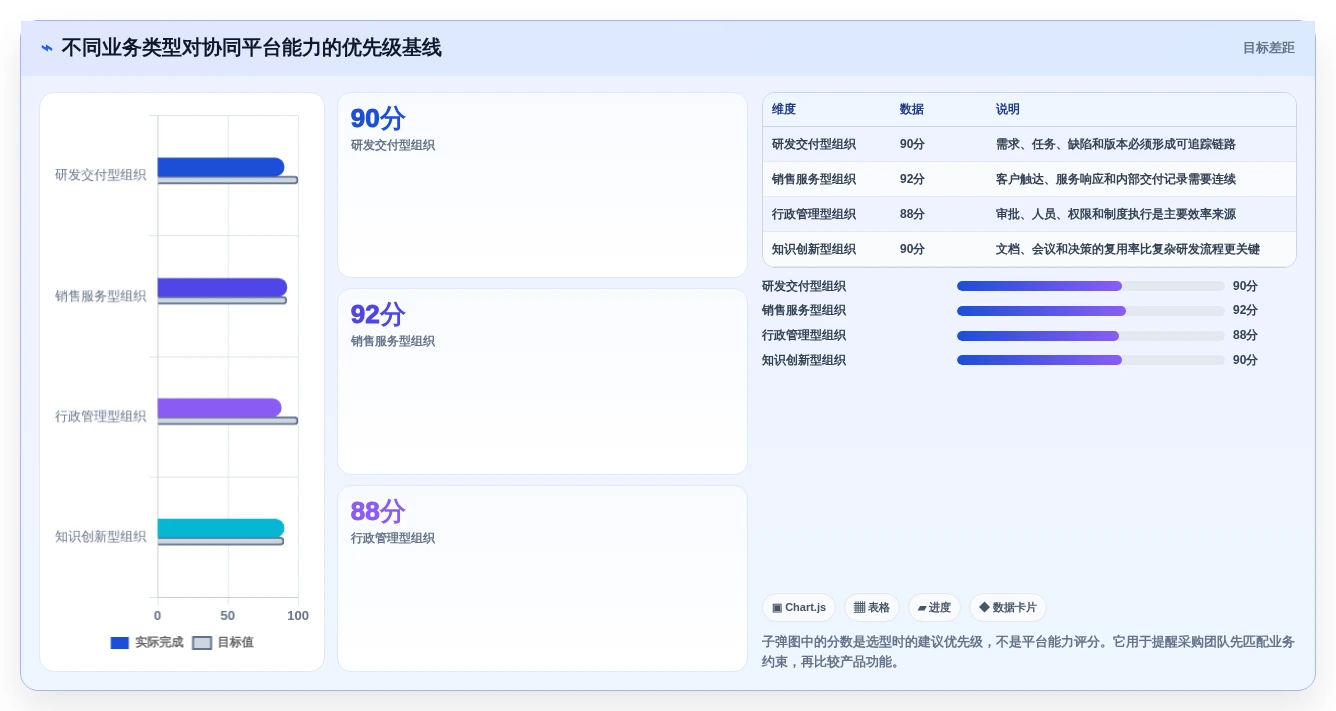Select the 数据卡片 tag chip
1336x711 pixels.
coord(1008,608)
